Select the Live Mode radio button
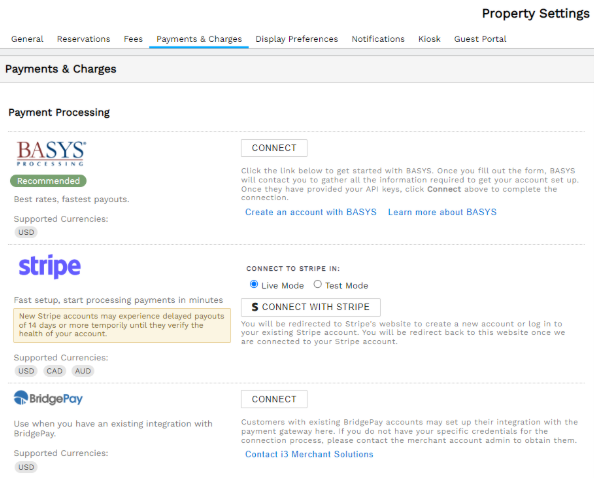This screenshot has width=594, height=478. pyautogui.click(x=254, y=284)
